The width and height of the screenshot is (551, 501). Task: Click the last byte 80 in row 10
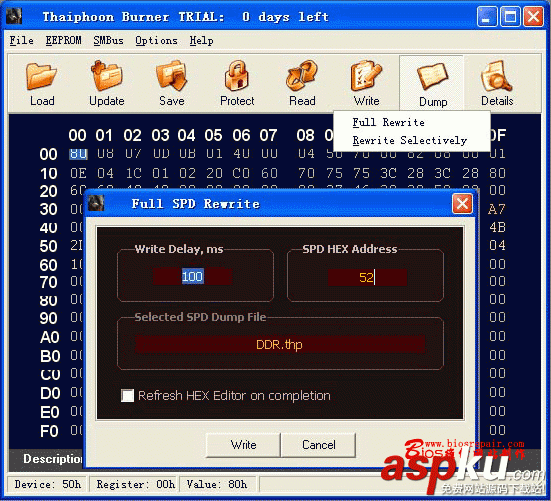[x=497, y=173]
